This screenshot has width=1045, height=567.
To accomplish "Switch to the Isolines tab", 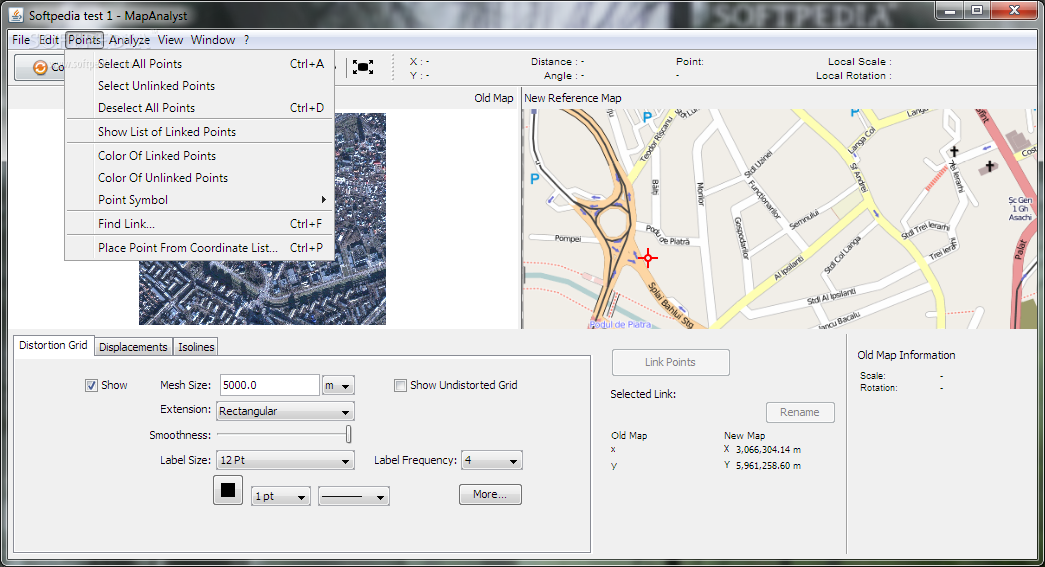I will pos(196,347).
